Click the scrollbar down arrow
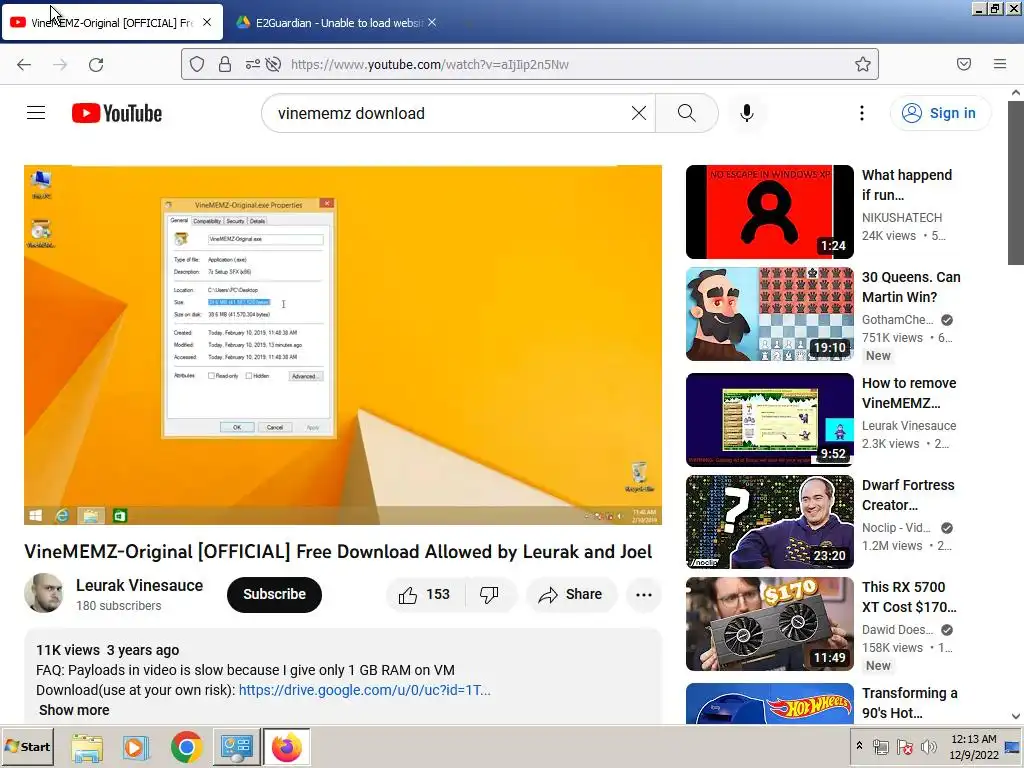This screenshot has width=1024, height=768. point(1016,716)
